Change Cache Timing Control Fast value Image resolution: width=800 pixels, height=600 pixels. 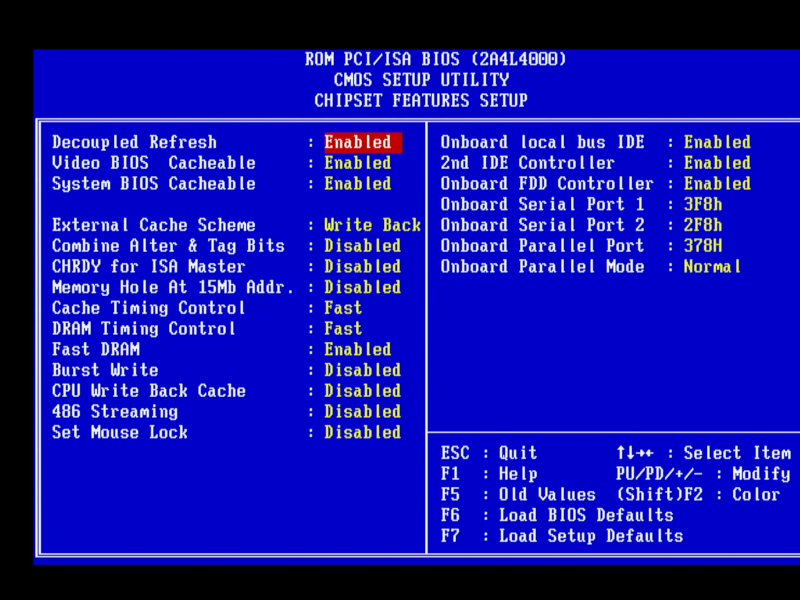343,308
